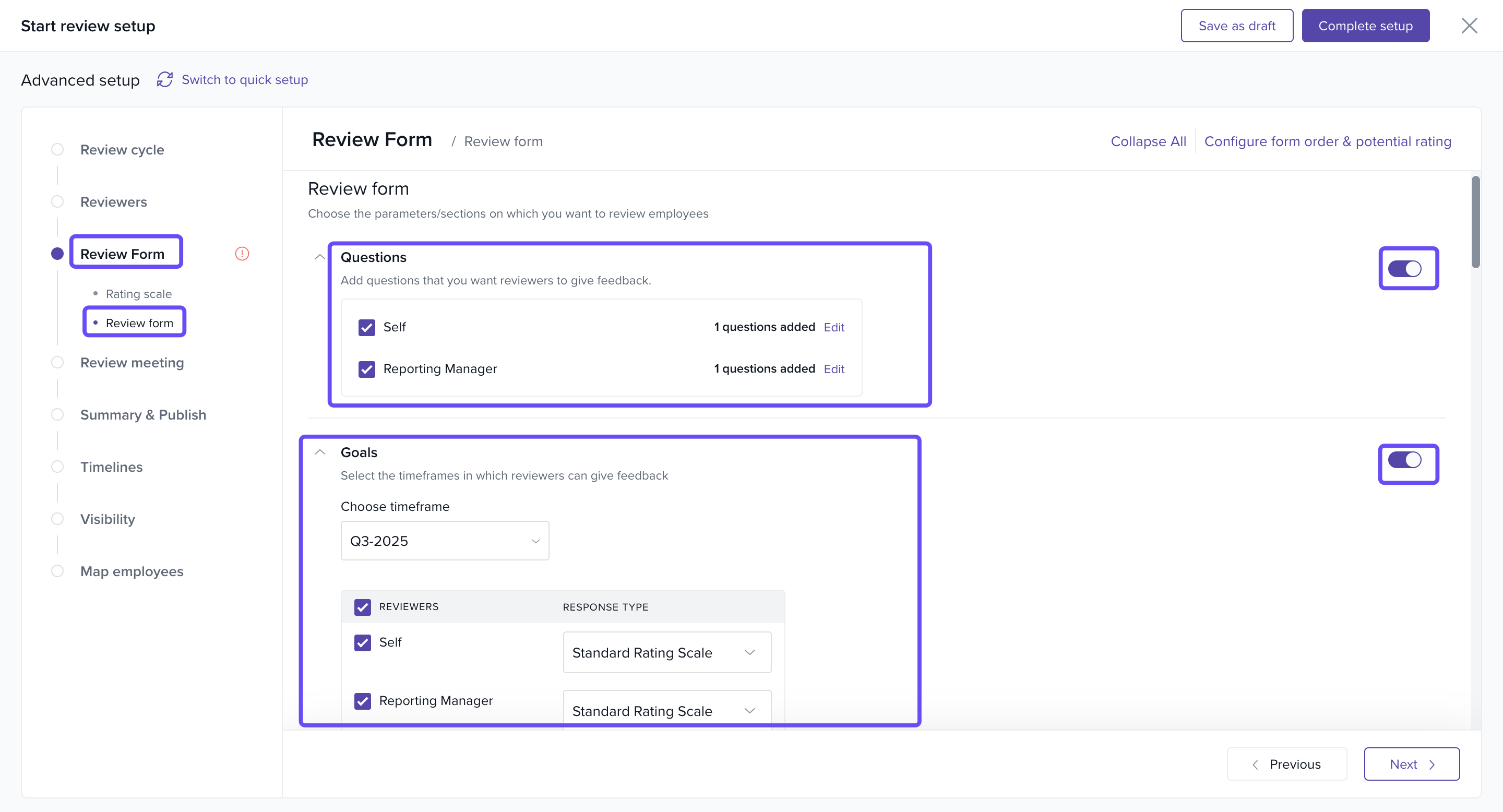Click the Timelines step circle indicator

pos(57,467)
